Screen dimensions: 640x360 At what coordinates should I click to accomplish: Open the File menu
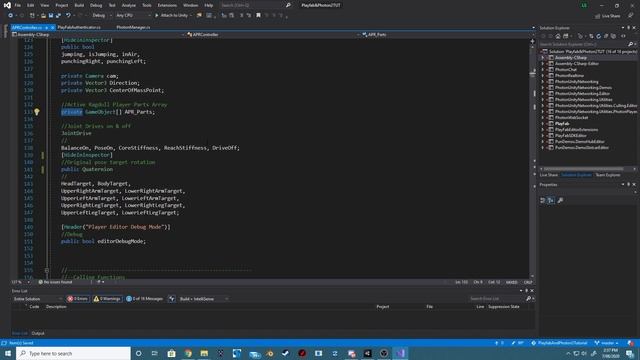click(x=18, y=5)
